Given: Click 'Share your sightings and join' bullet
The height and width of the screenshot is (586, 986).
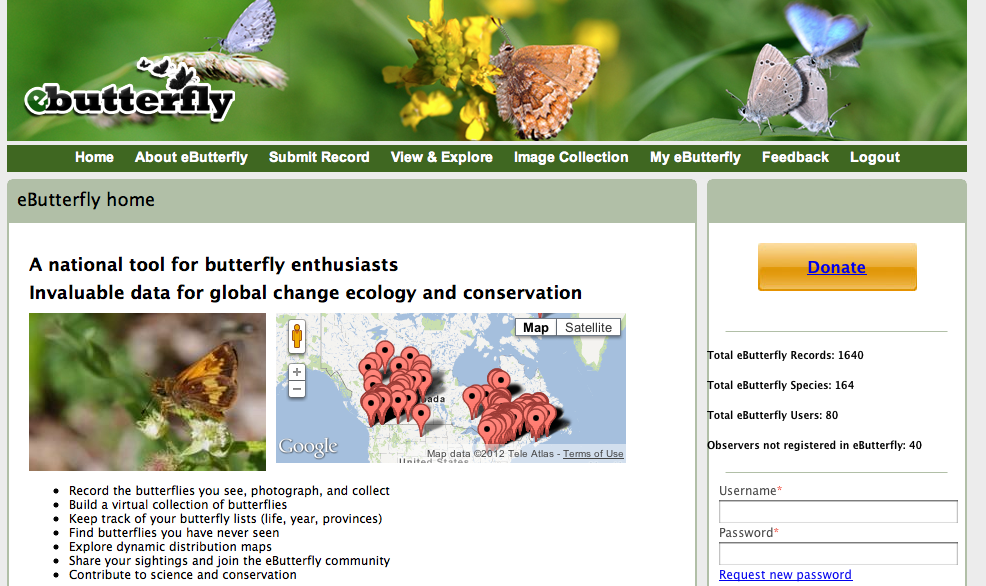Looking at the screenshot, I should pyautogui.click(x=230, y=561).
